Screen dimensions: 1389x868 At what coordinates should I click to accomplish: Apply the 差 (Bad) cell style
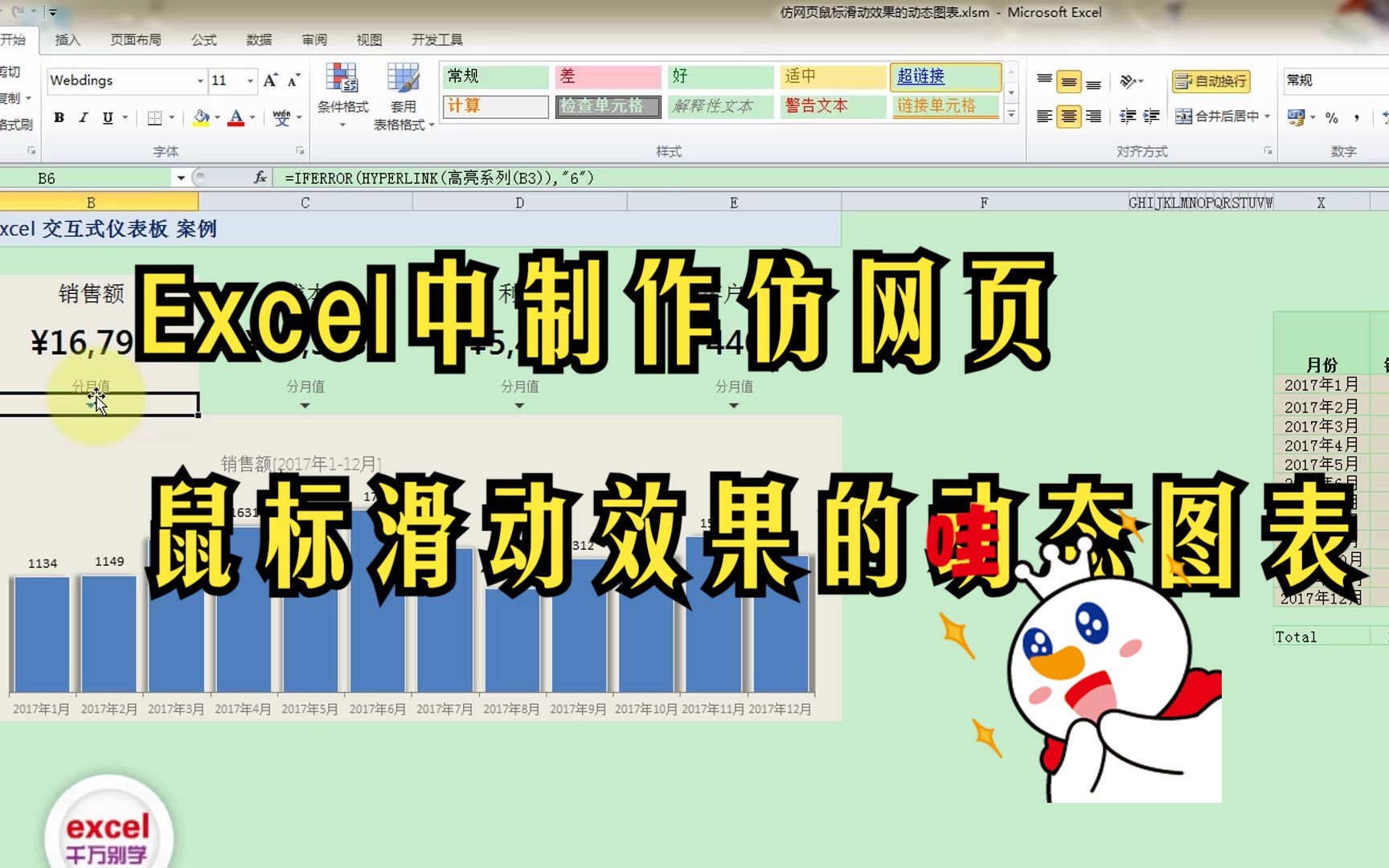pos(608,76)
